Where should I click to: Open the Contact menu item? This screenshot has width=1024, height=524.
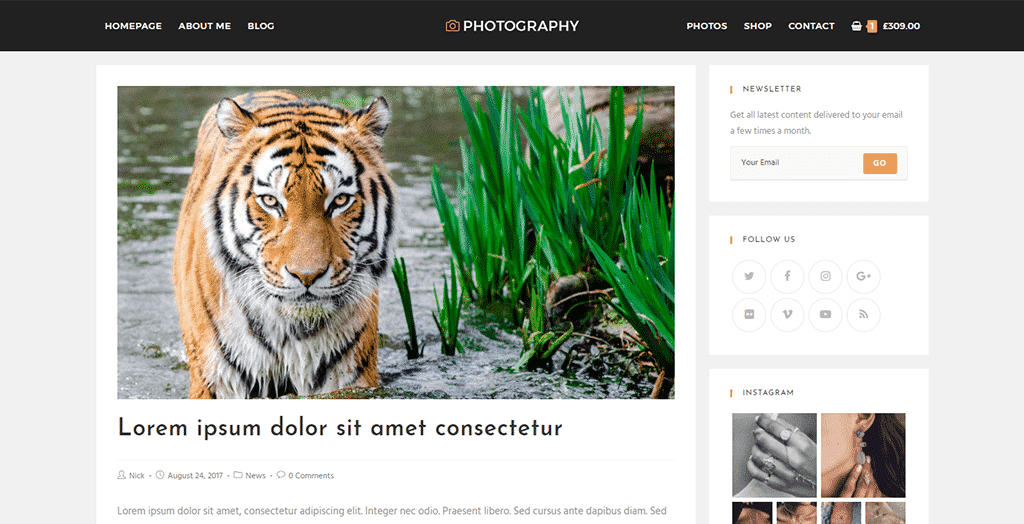811,26
